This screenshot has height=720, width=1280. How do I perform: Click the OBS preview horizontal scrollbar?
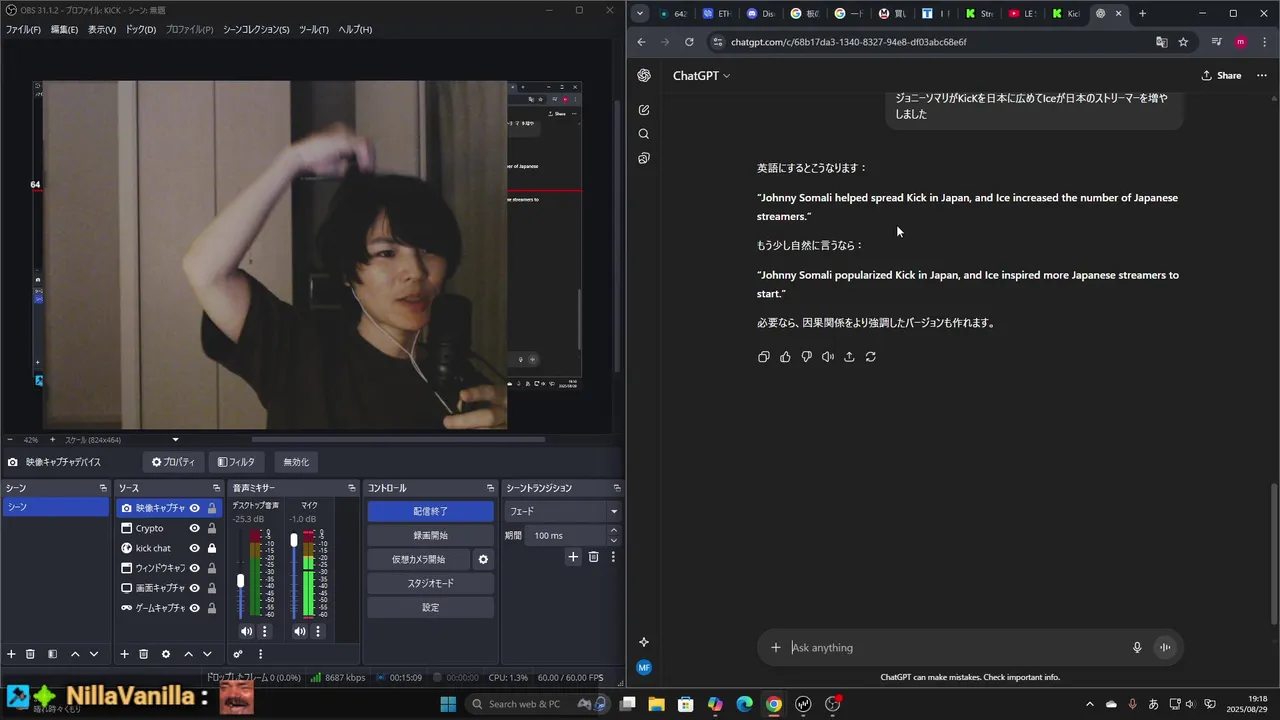click(398, 439)
